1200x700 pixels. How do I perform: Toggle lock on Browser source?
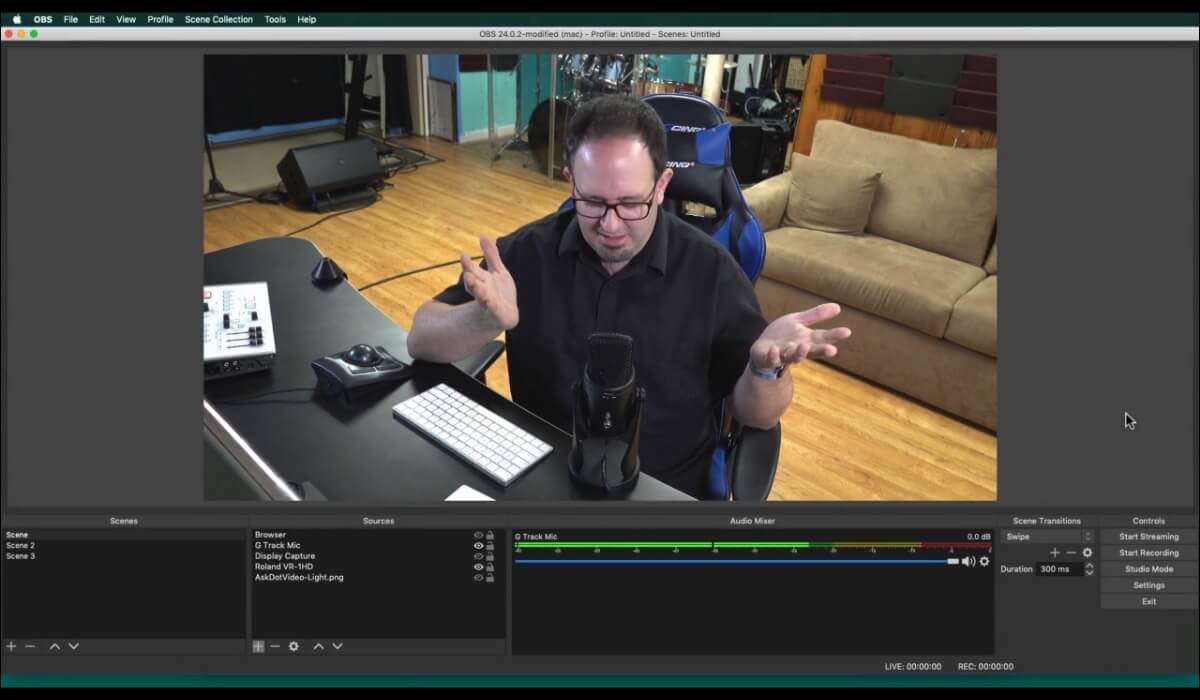(490, 535)
